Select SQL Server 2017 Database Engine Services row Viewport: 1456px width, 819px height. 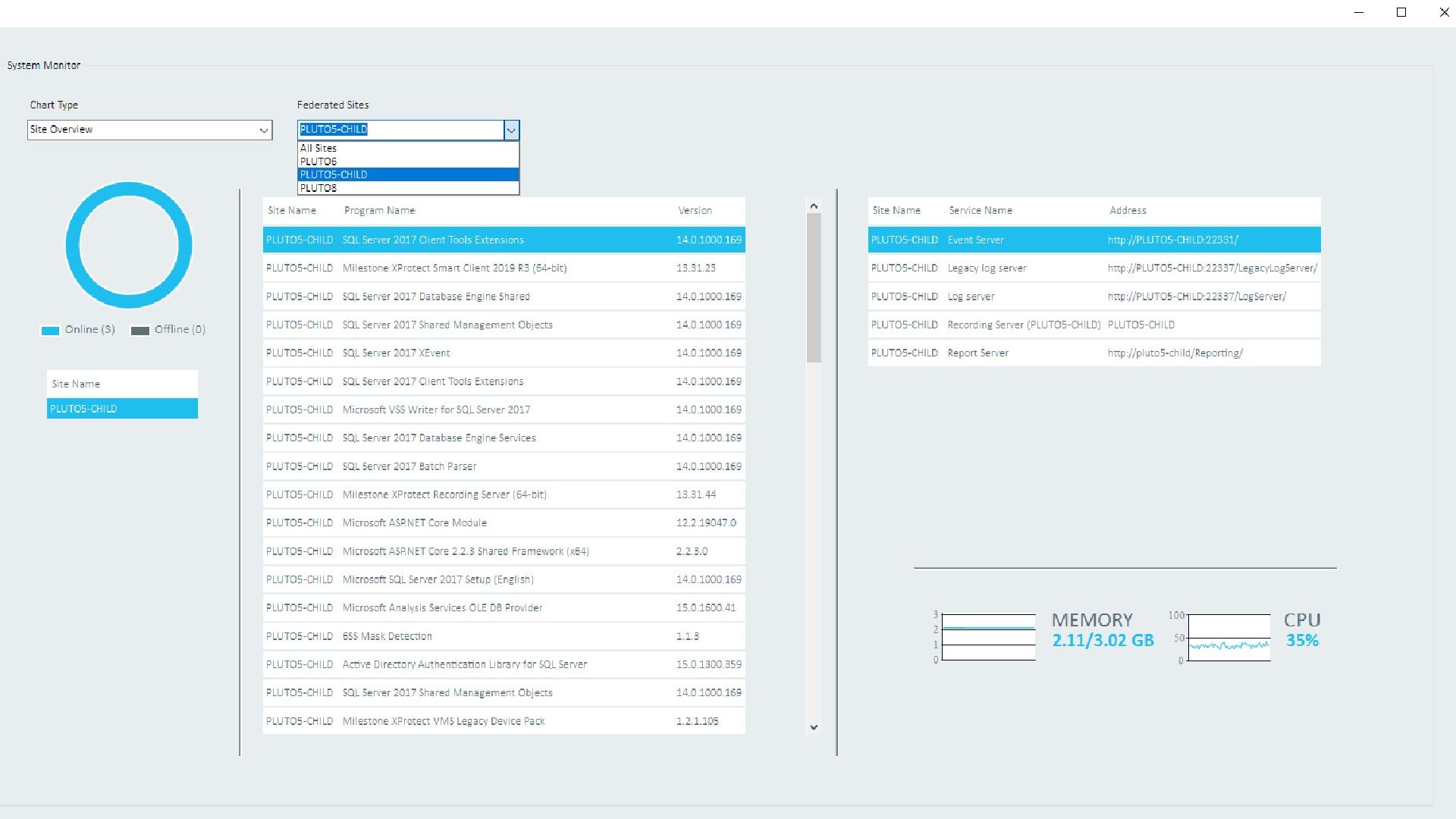pyautogui.click(x=504, y=438)
